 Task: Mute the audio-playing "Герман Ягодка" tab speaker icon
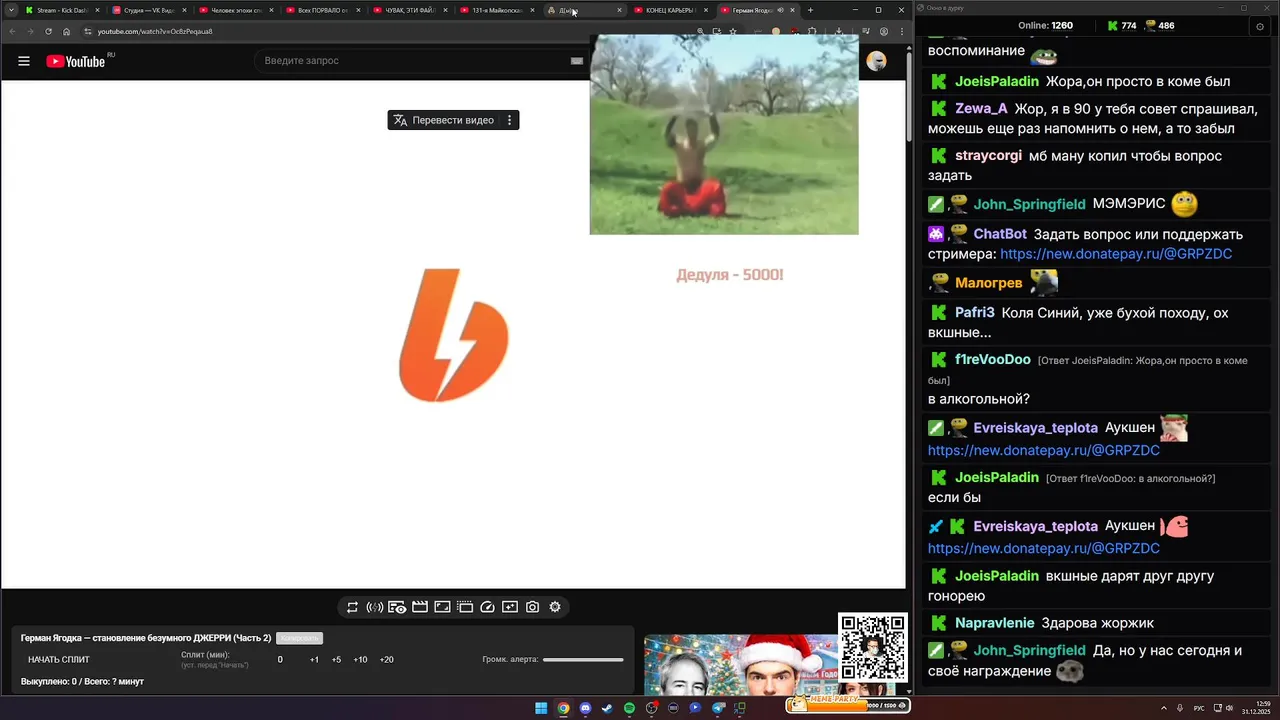click(781, 10)
